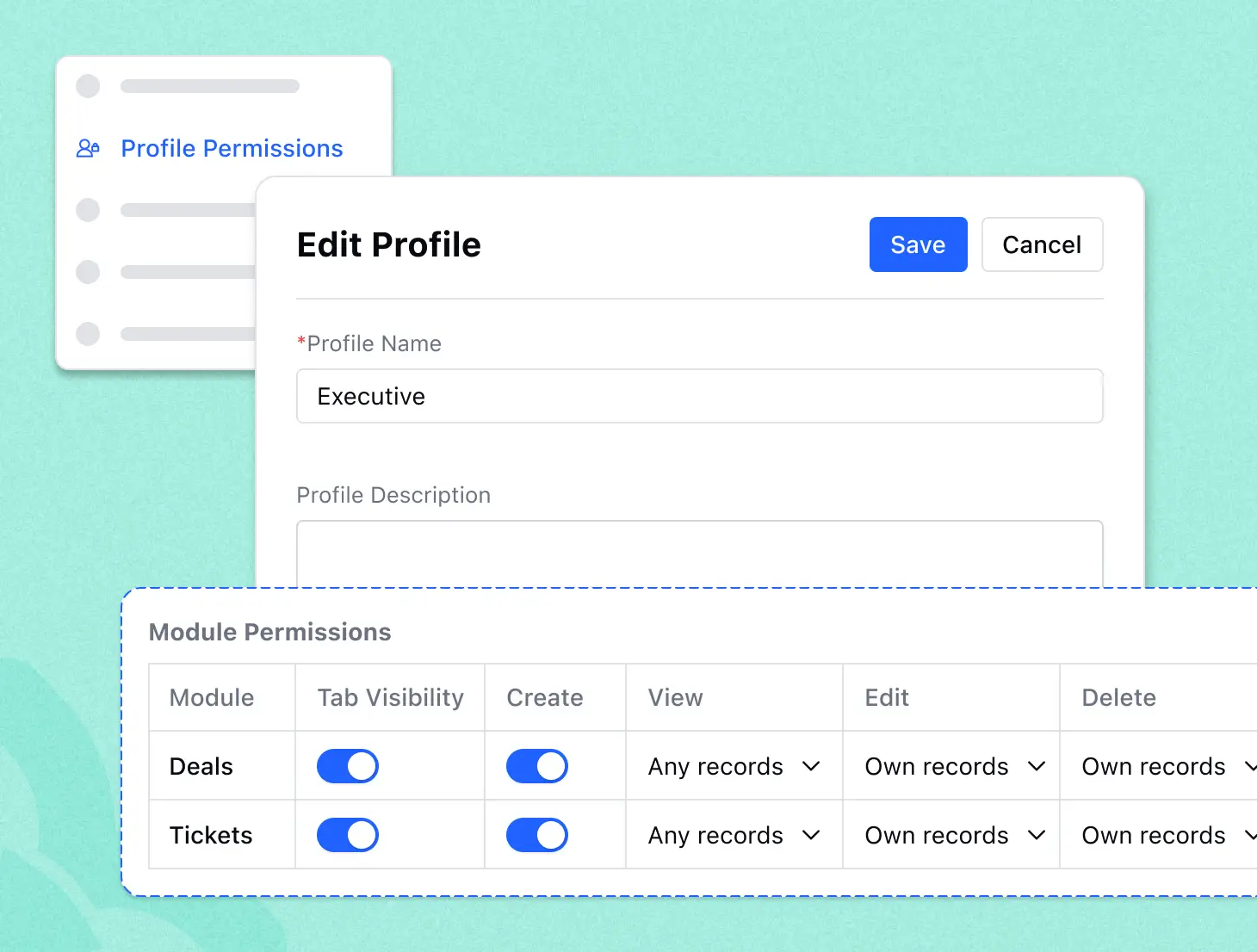Click gray circle icon below Profile Permissions
This screenshot has height=952, width=1257.
[x=88, y=210]
